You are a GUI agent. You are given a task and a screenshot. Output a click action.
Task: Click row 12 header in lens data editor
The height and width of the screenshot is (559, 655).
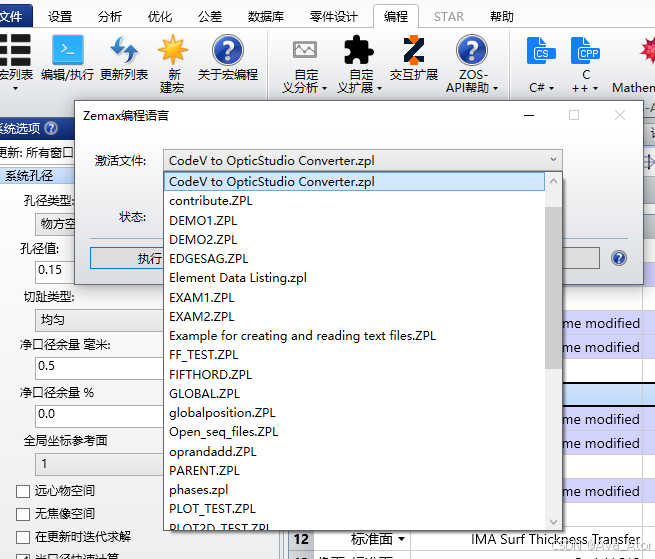pos(301,539)
